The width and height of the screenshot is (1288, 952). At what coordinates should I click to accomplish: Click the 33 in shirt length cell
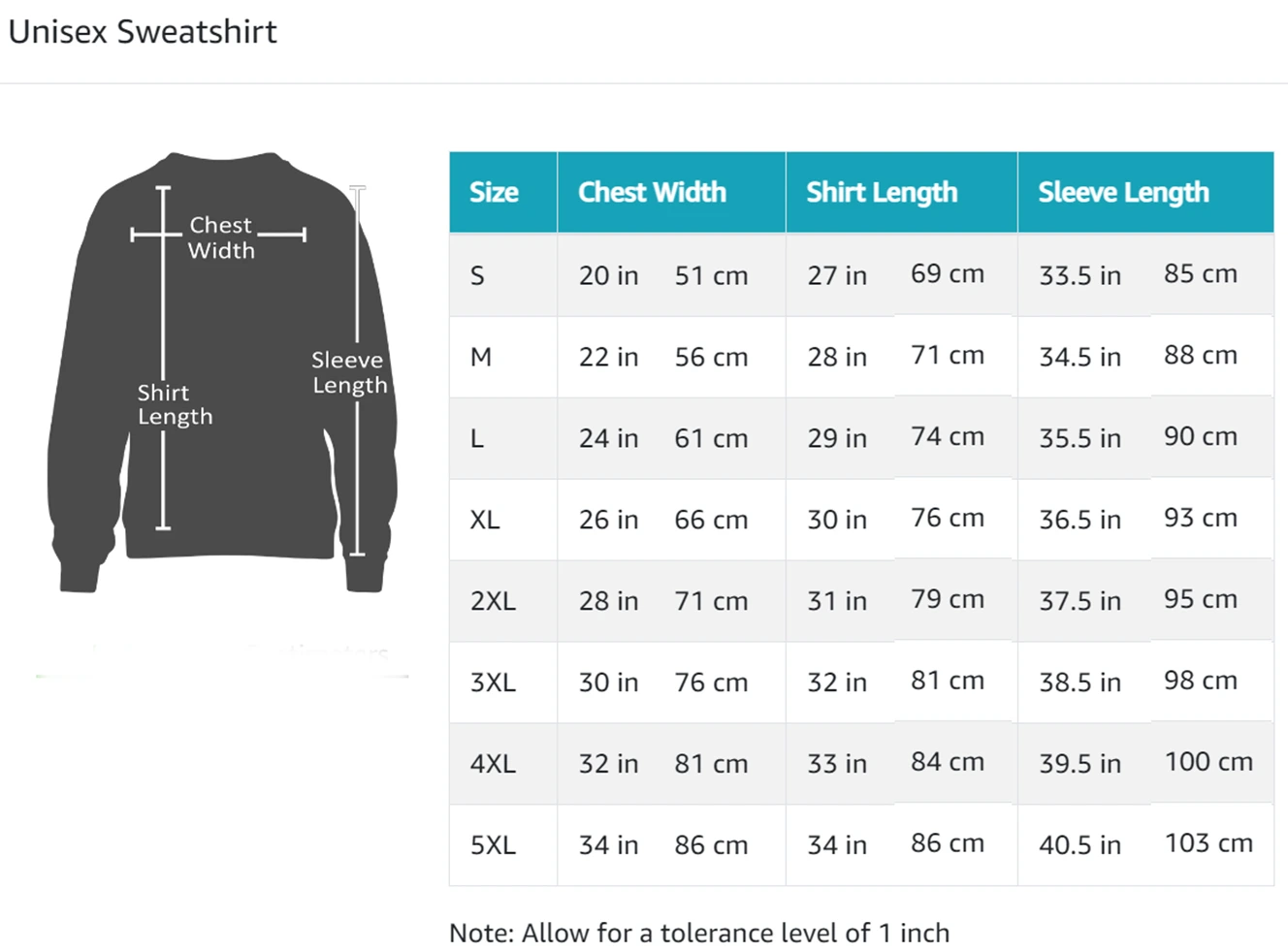837,764
